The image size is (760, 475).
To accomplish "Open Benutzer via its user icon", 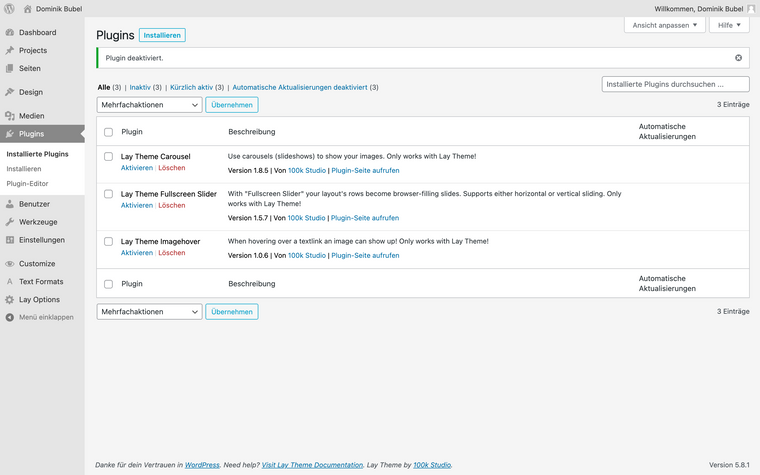I will tap(10, 204).
